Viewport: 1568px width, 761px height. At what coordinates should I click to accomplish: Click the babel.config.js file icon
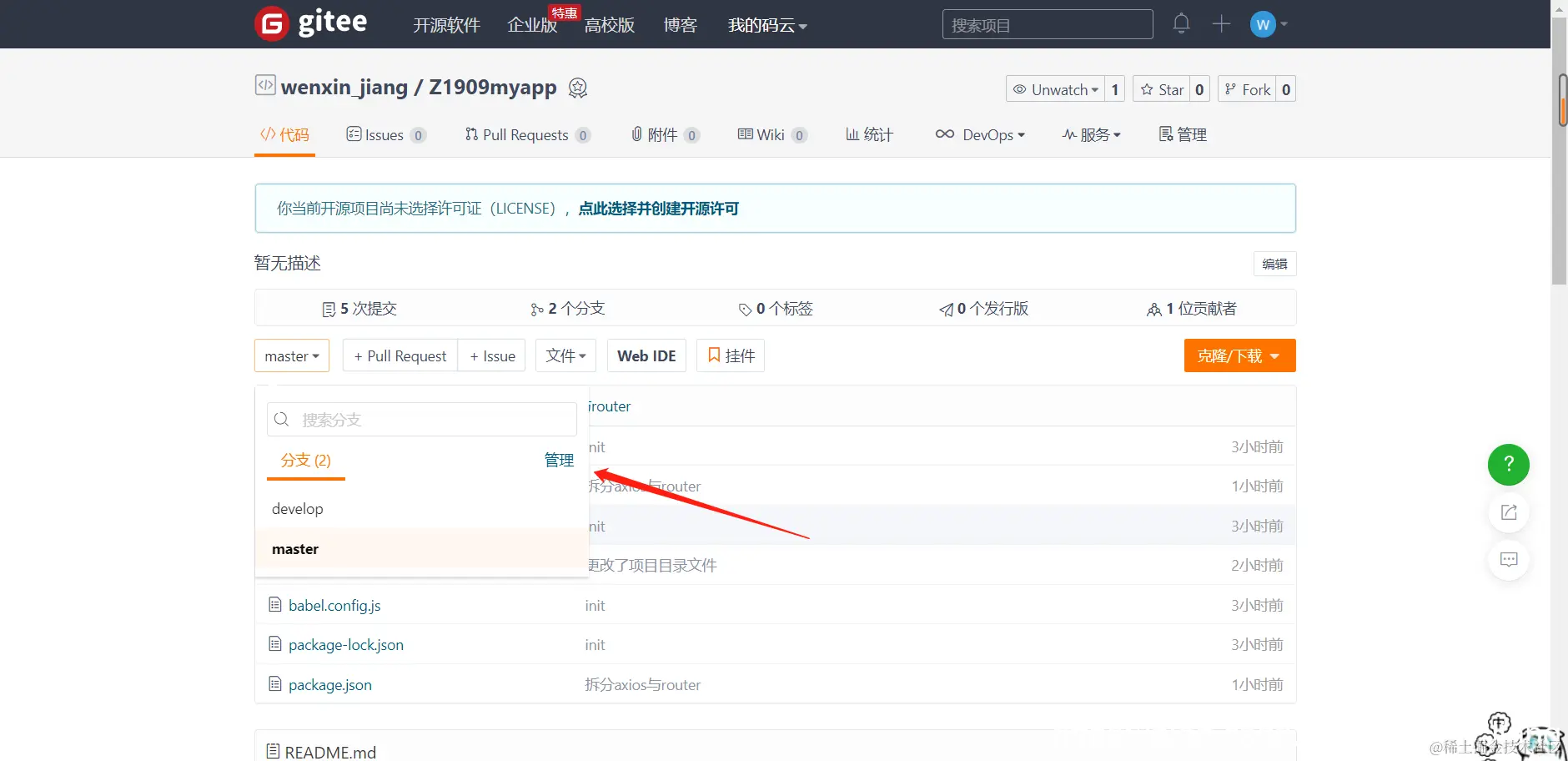[275, 605]
